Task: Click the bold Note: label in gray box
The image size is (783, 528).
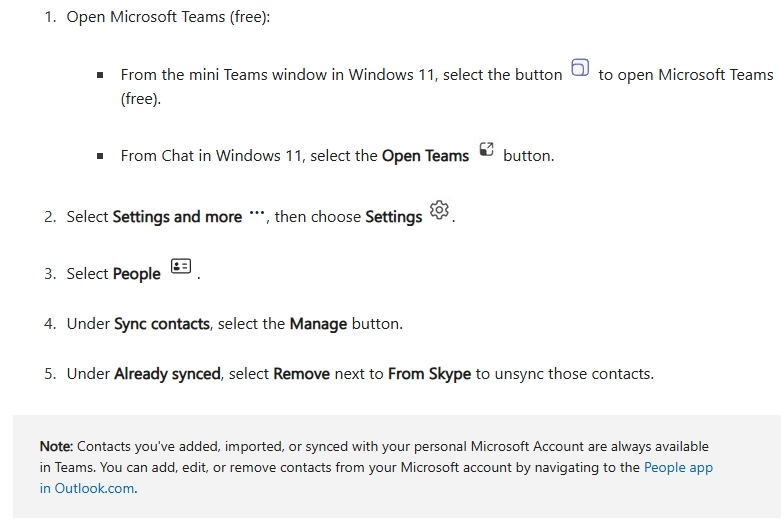Action: (x=56, y=446)
